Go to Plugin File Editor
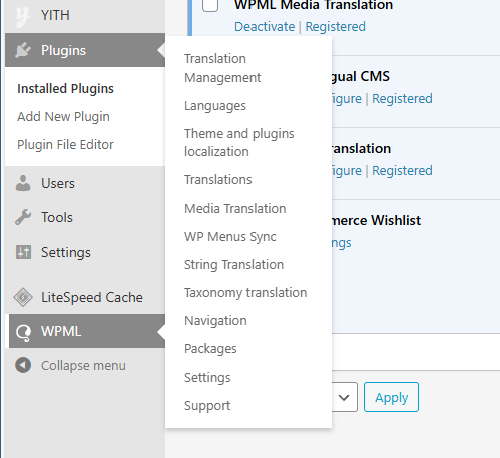This screenshot has width=500, height=458. [65, 145]
